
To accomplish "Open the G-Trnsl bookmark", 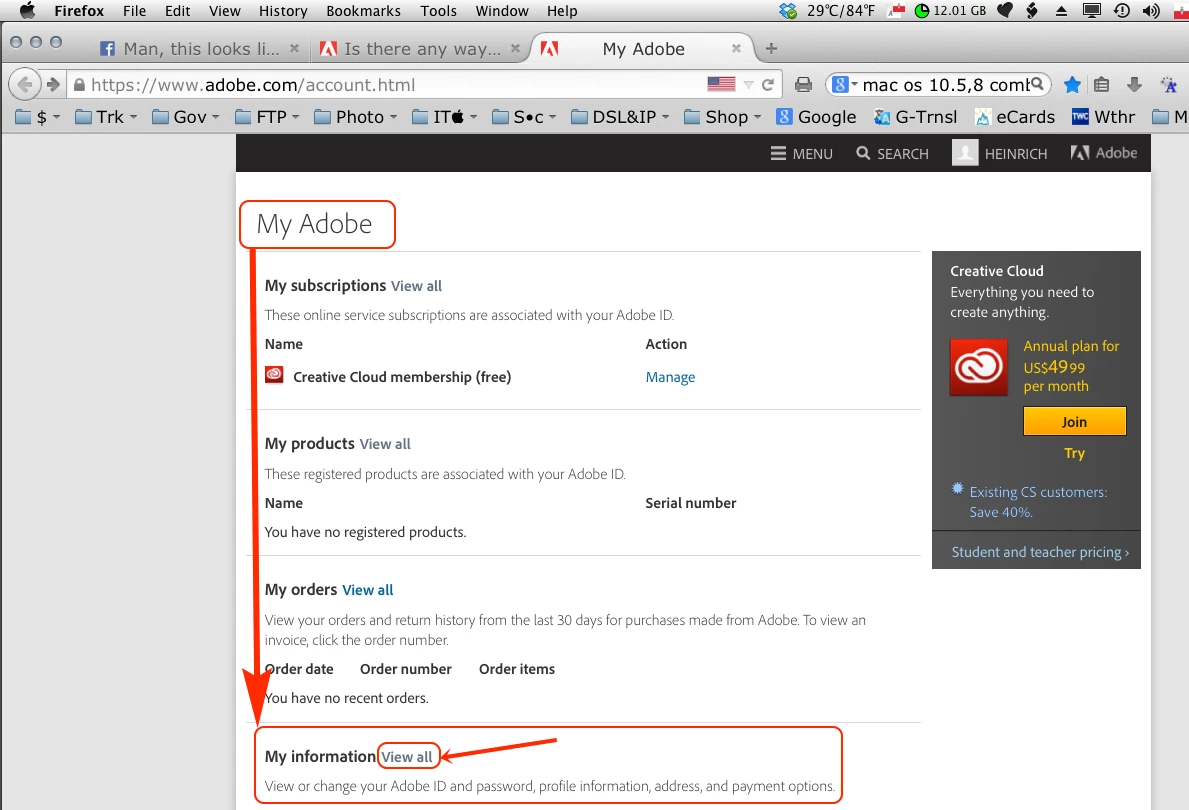I will tap(915, 117).
